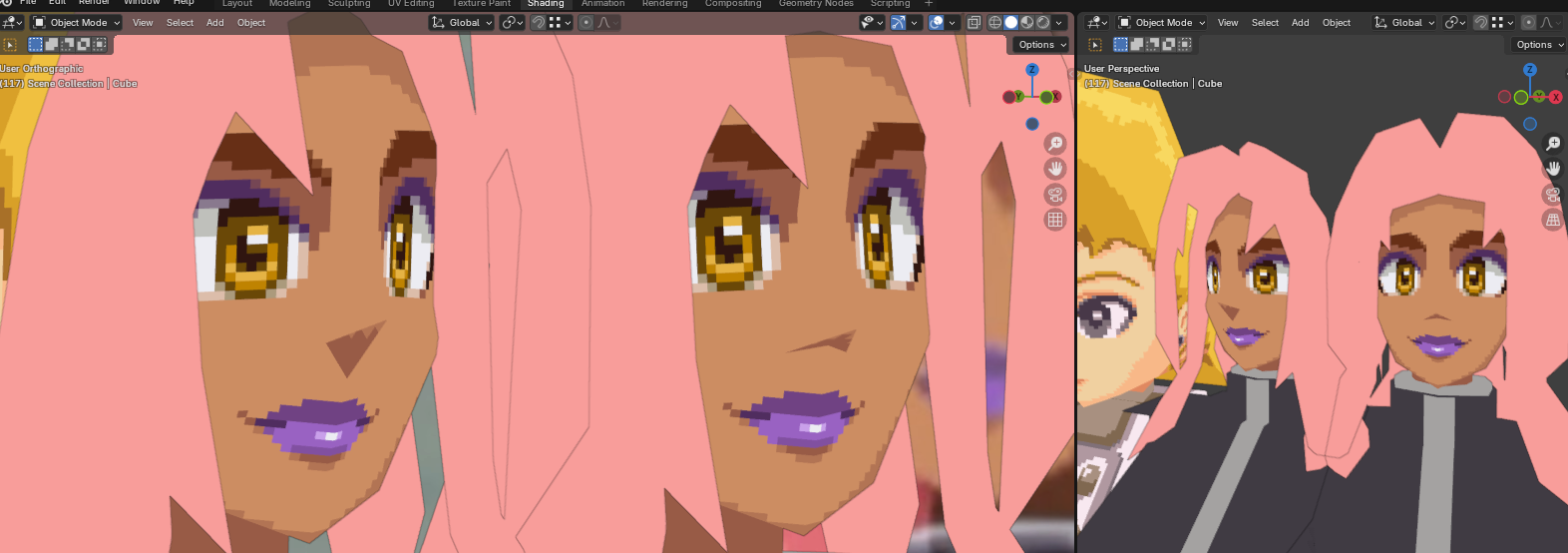Screen dimensions: 1568x553
Task: Click negative Z axis on left gizmo
Action: click(x=1032, y=124)
